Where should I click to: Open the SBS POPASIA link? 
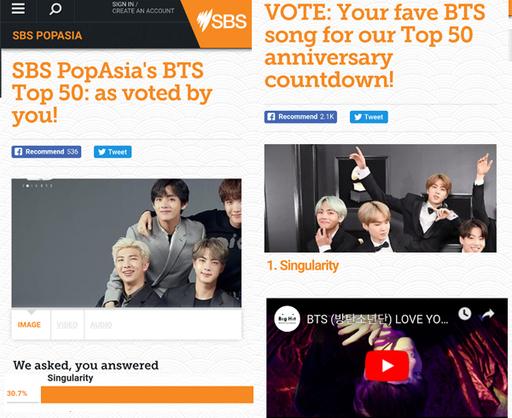47,36
